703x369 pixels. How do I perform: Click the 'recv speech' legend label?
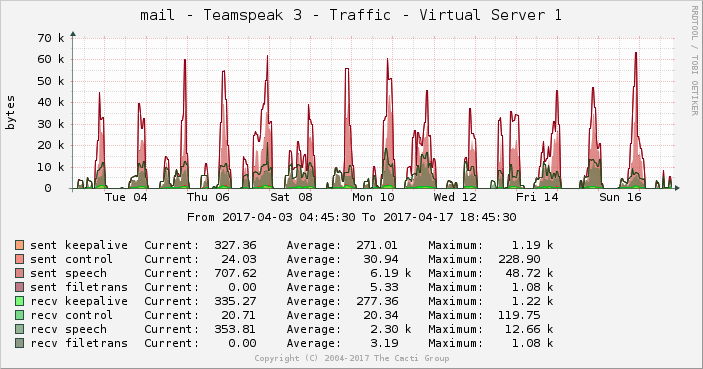pos(69,329)
